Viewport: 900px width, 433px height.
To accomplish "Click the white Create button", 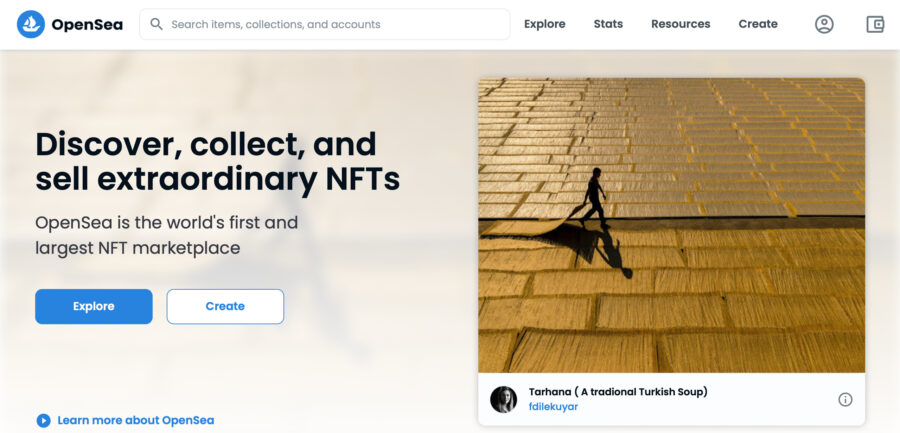I will pos(225,307).
